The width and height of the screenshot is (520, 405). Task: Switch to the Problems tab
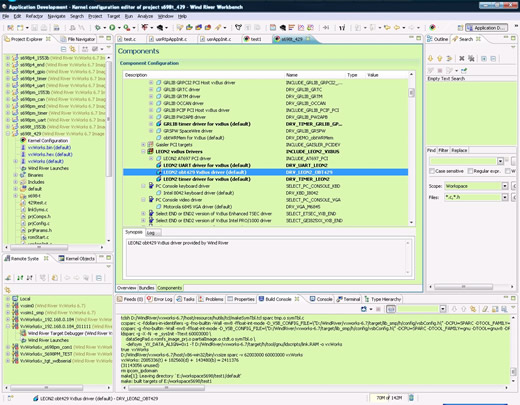(x=211, y=299)
